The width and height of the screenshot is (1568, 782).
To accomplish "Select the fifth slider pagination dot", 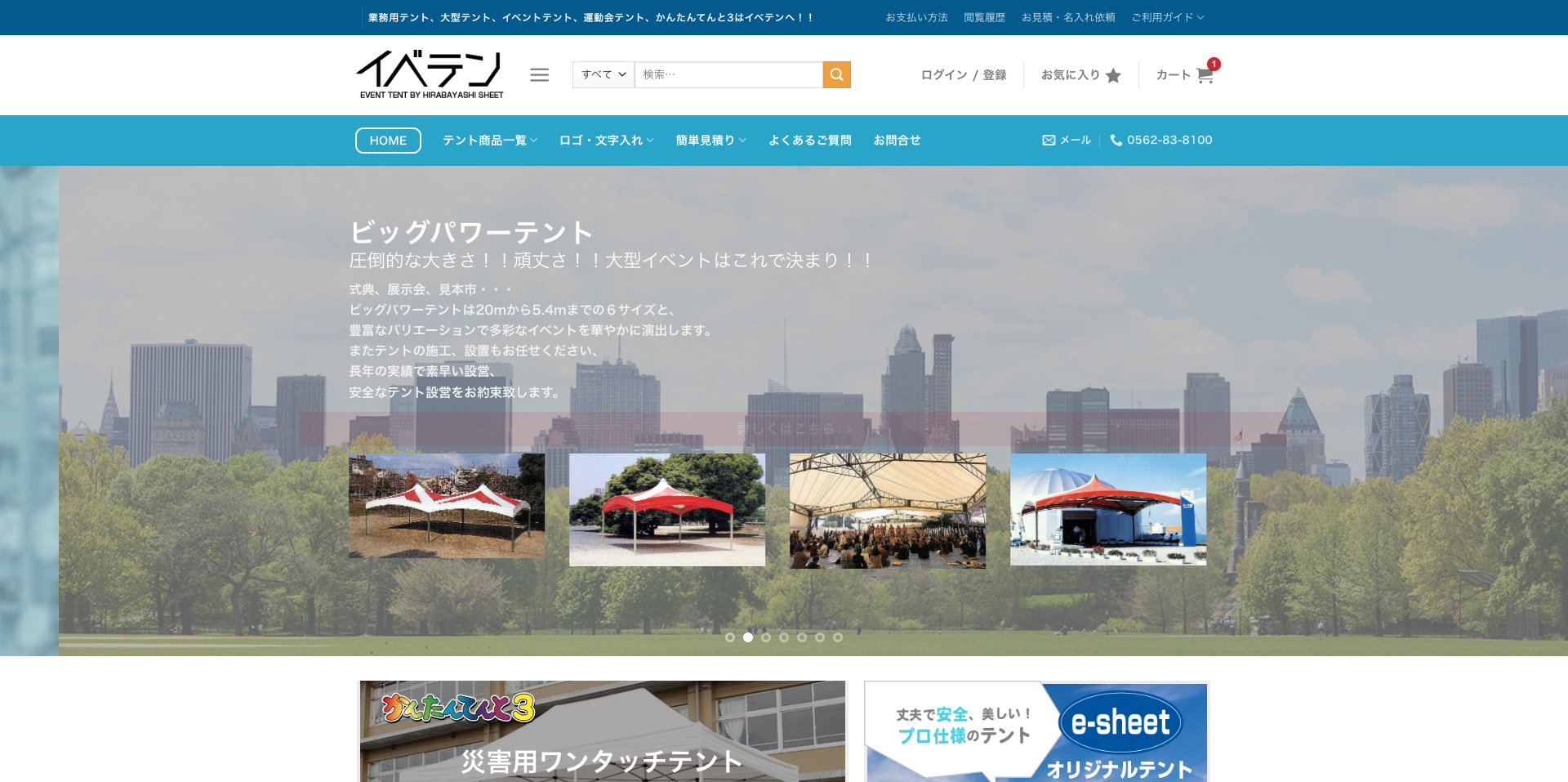I will [x=802, y=637].
